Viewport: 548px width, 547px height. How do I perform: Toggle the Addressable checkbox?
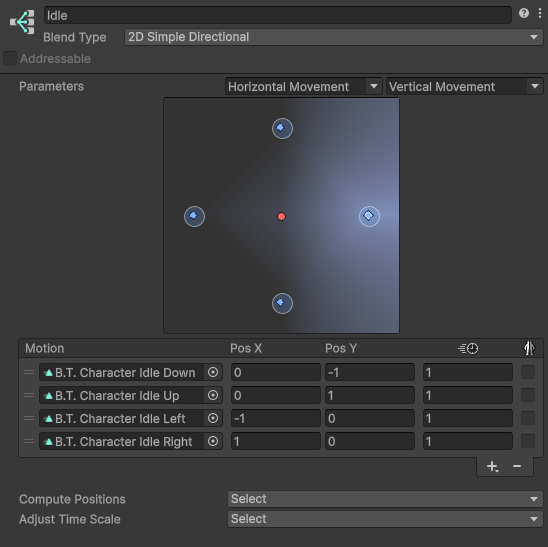pyautogui.click(x=10, y=58)
